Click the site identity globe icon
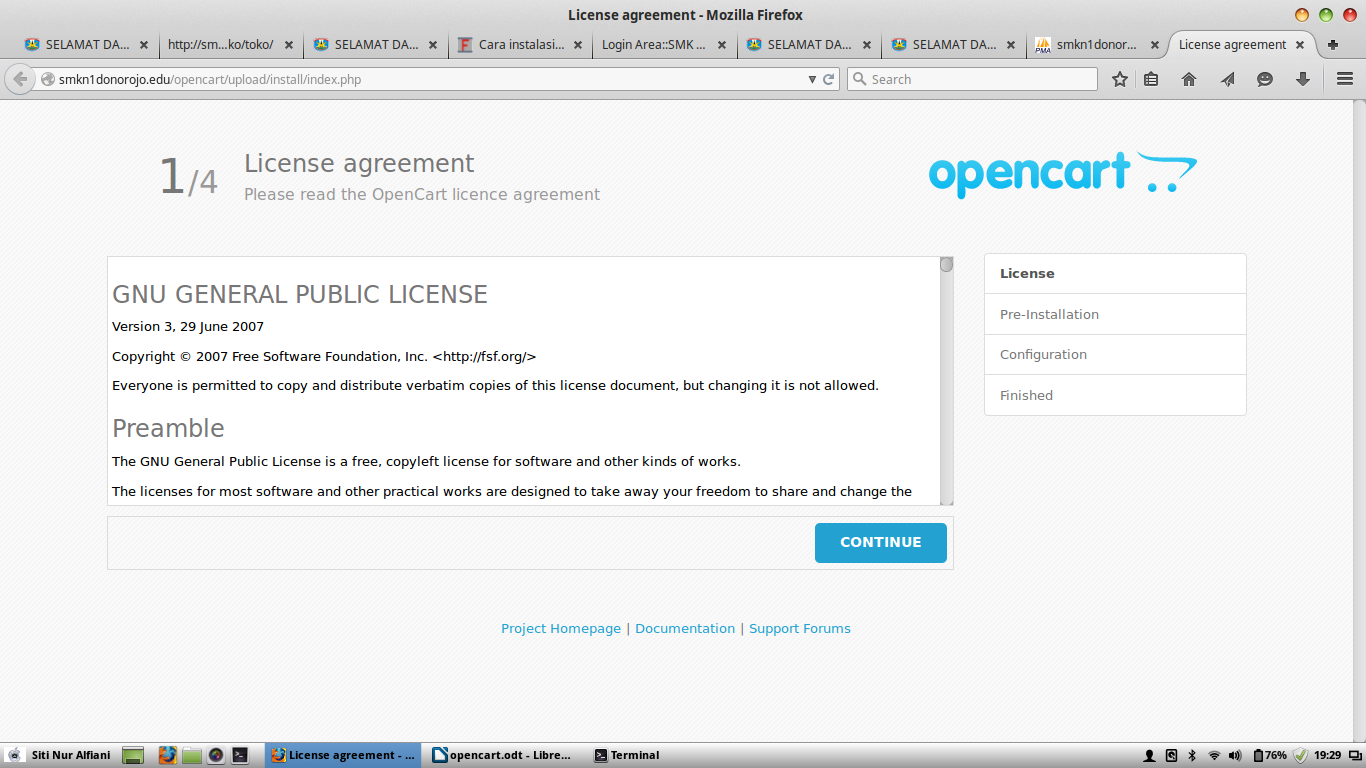1366x768 pixels. (47, 79)
